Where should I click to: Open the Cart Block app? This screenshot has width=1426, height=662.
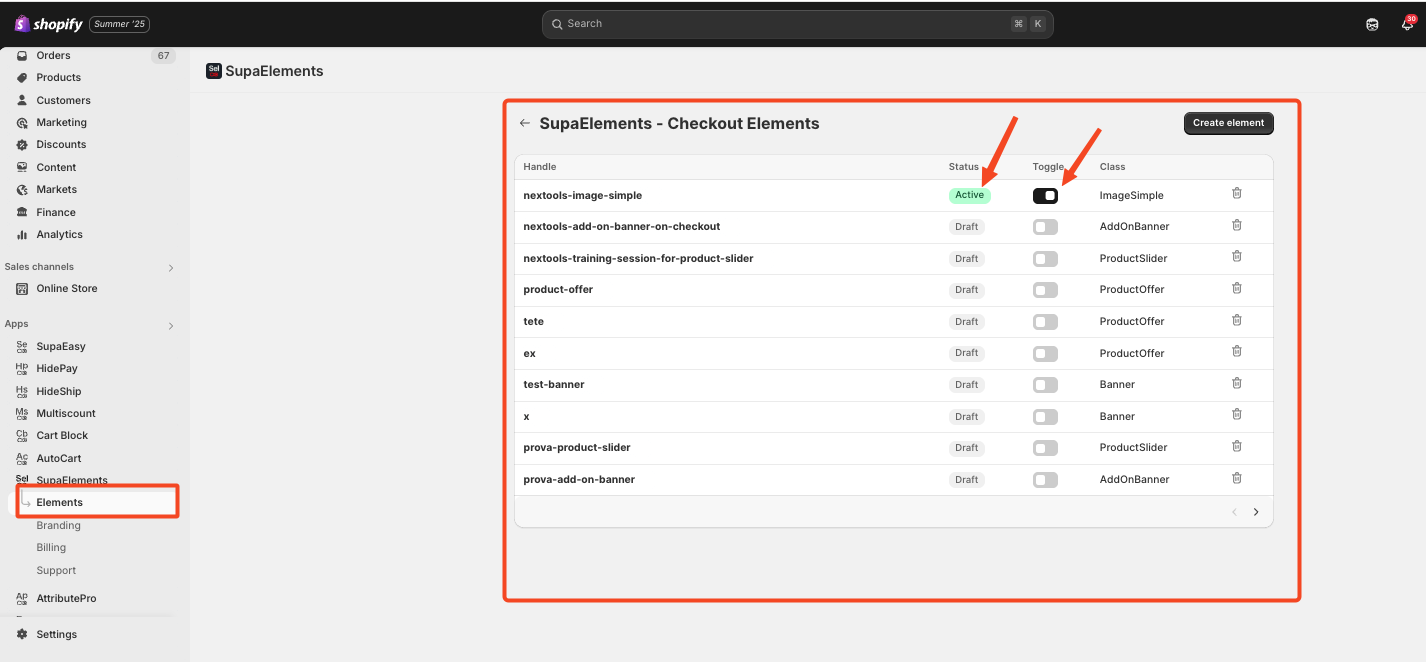click(x=62, y=435)
